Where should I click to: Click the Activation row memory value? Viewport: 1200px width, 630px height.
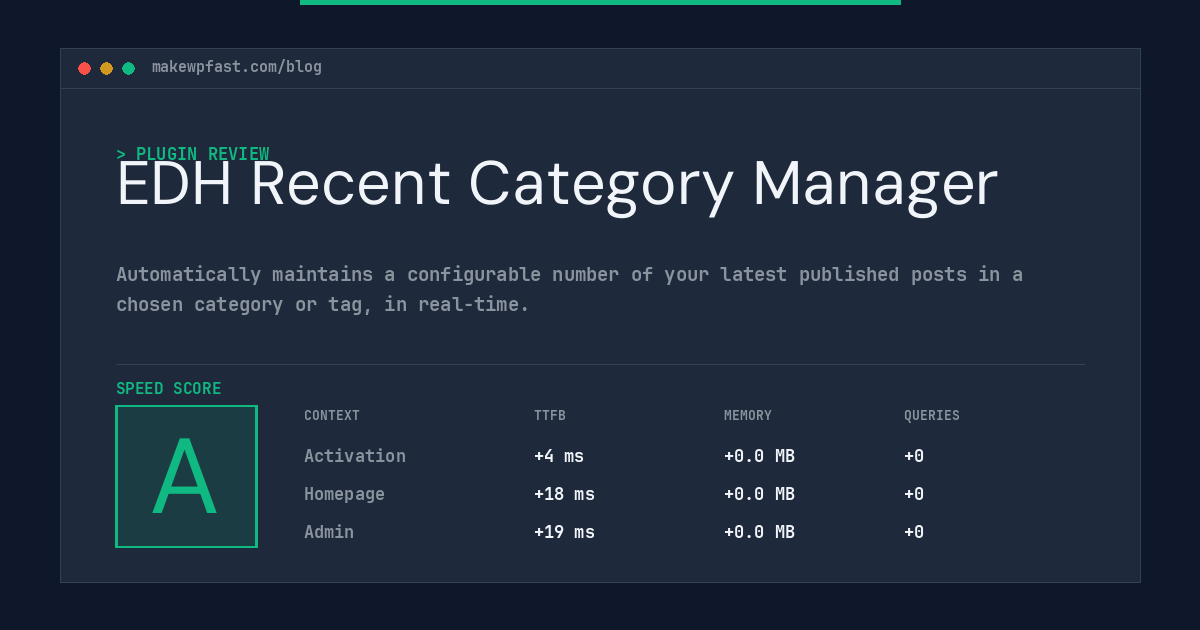point(759,456)
